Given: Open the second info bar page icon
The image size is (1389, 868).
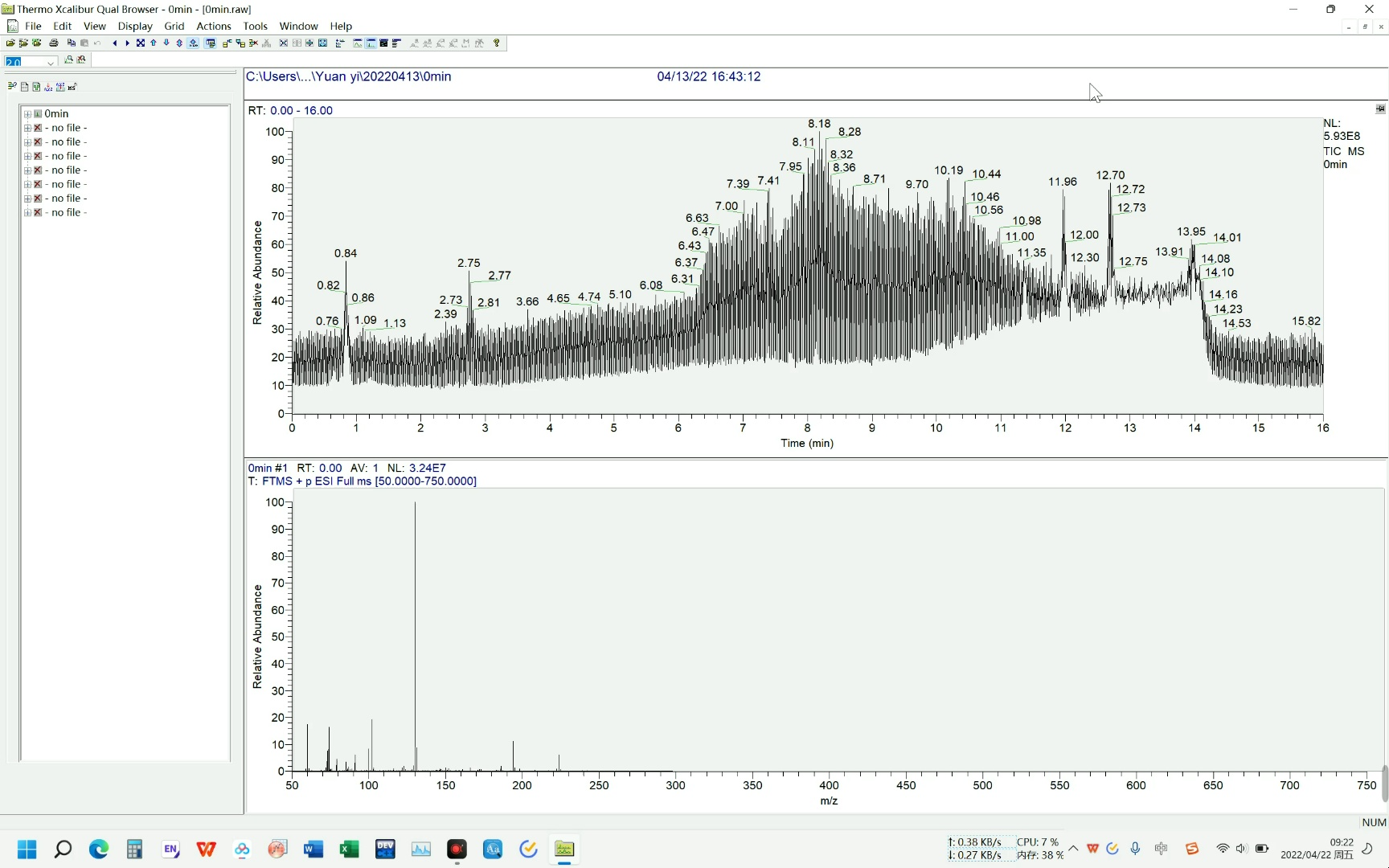Looking at the screenshot, I should [x=24, y=87].
